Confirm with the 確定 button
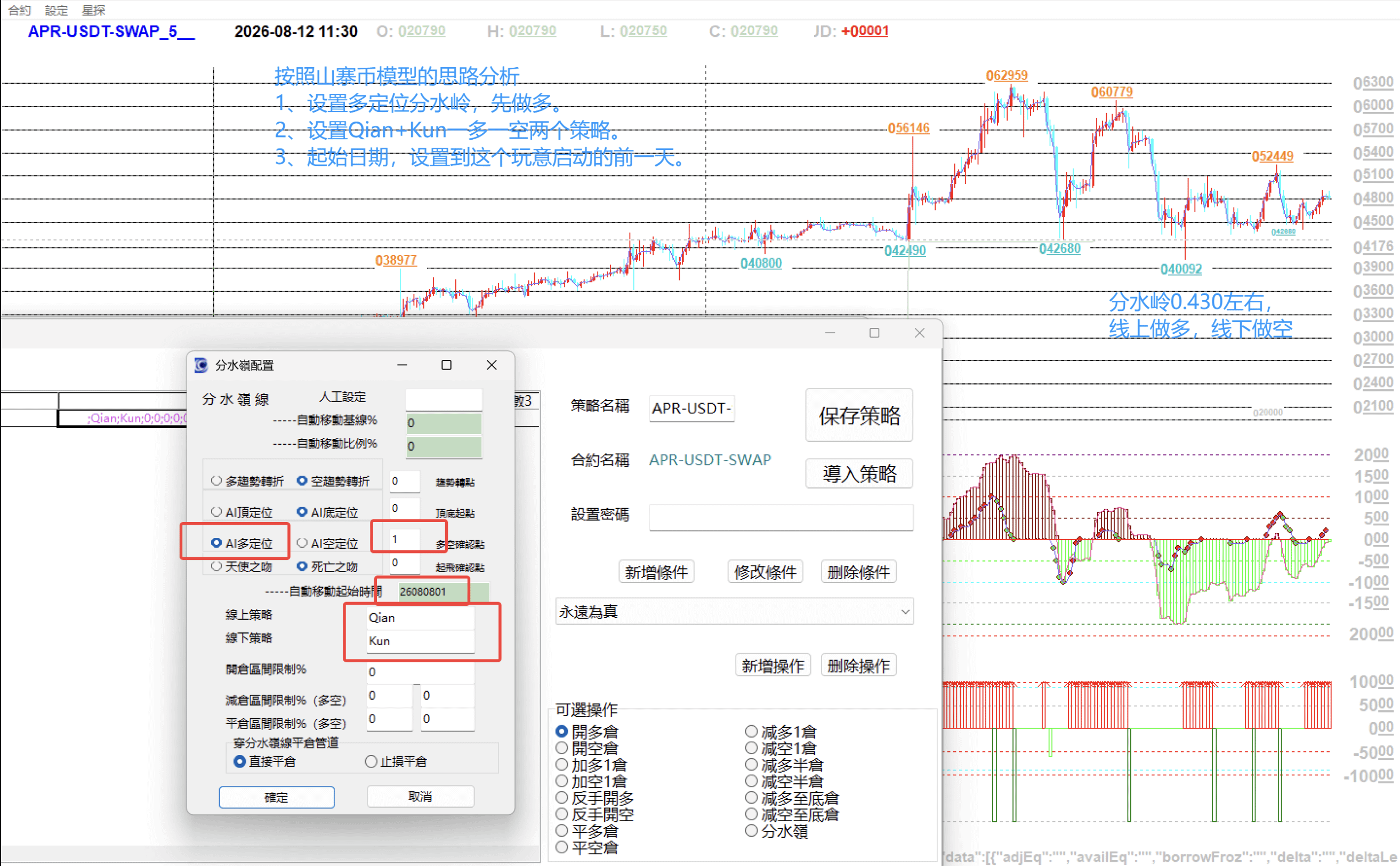 coord(276,797)
